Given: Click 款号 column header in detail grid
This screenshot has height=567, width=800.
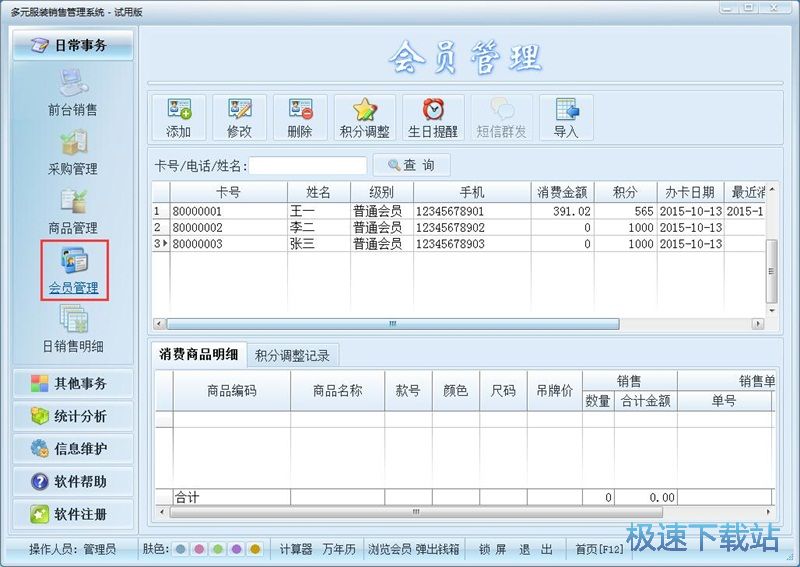Looking at the screenshot, I should click(408, 391).
